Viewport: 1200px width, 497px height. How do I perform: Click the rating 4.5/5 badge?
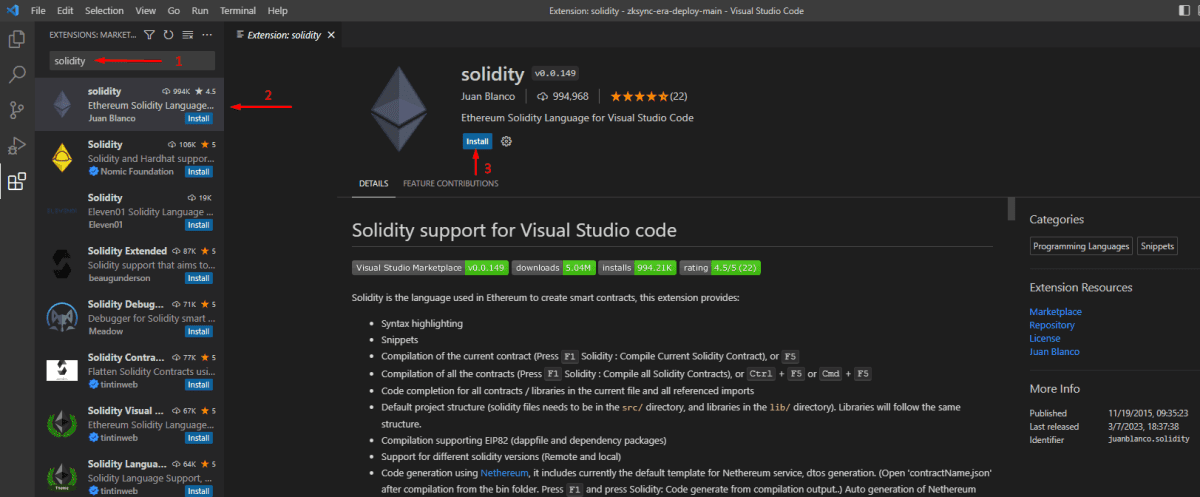[720, 268]
